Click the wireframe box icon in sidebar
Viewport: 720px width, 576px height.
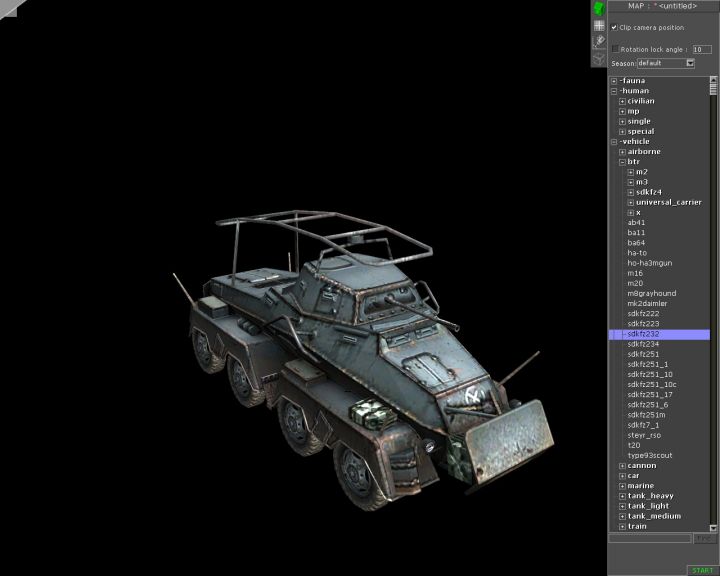click(599, 59)
